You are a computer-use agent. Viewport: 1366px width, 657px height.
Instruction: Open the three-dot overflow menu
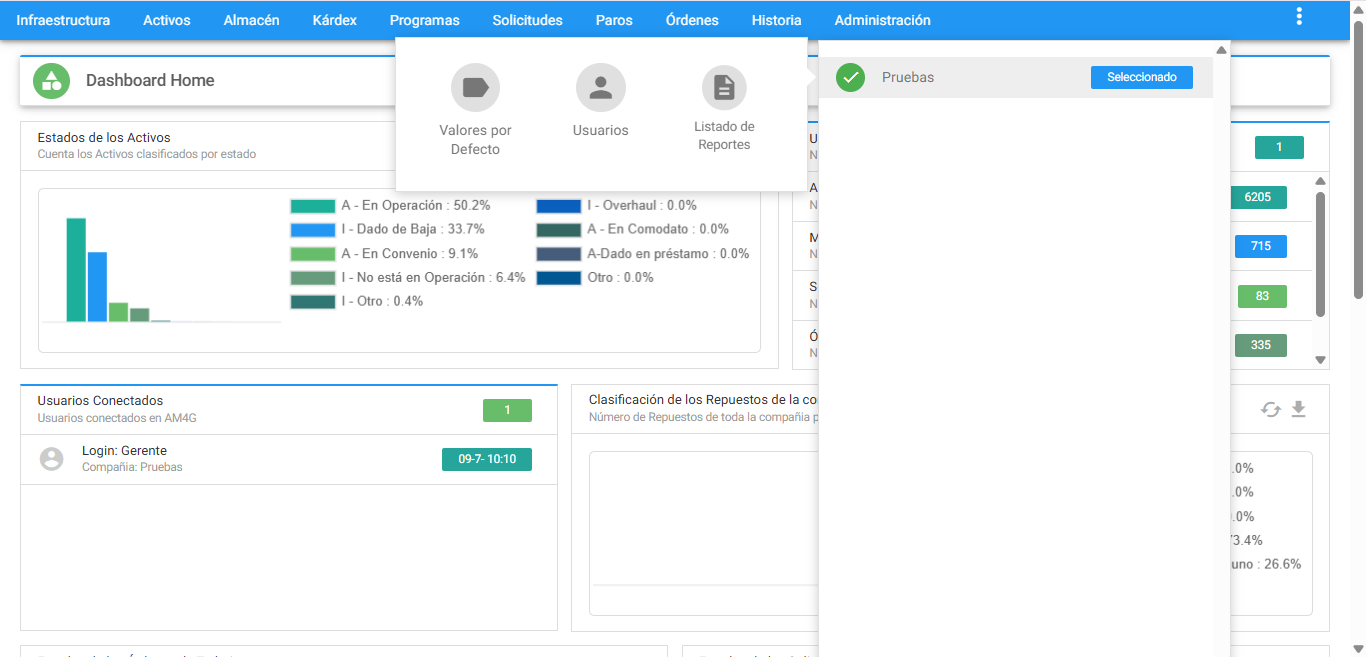pos(1299,16)
